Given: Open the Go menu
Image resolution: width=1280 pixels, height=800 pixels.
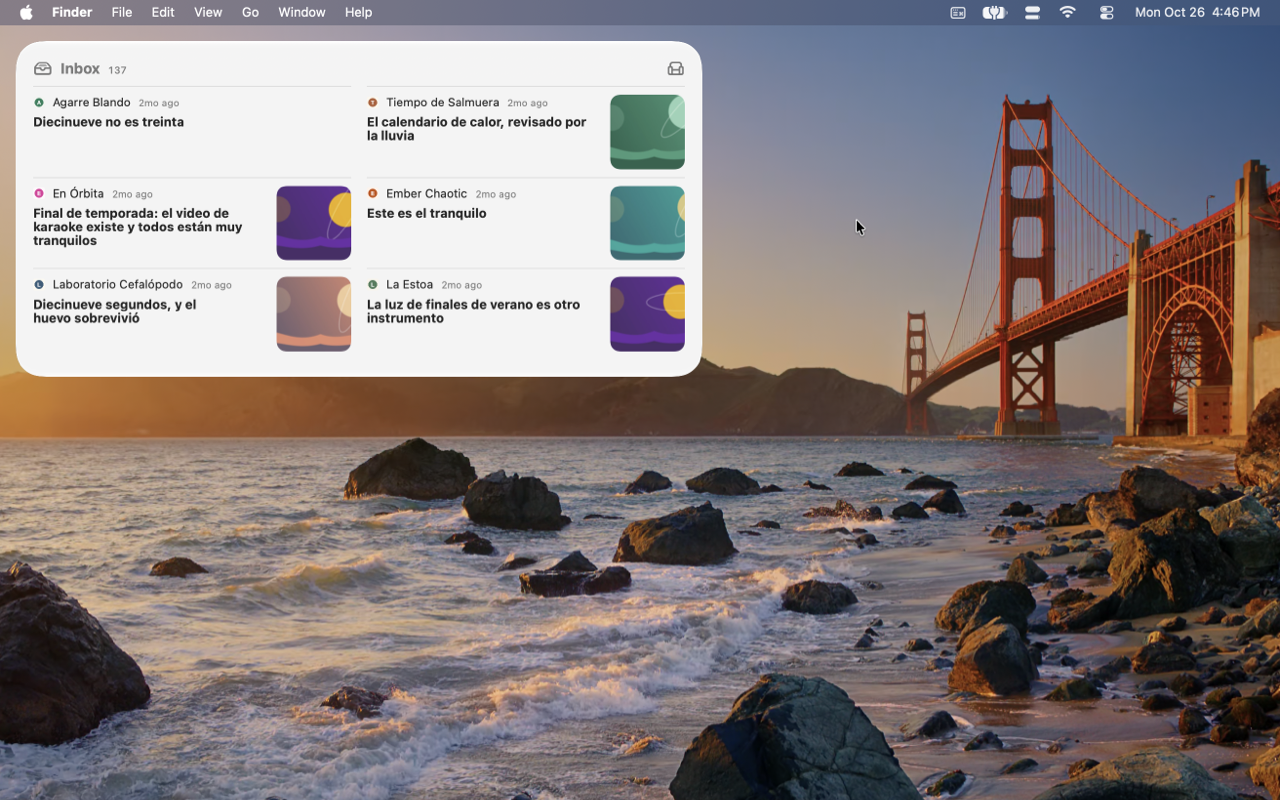Looking at the screenshot, I should 250,12.
